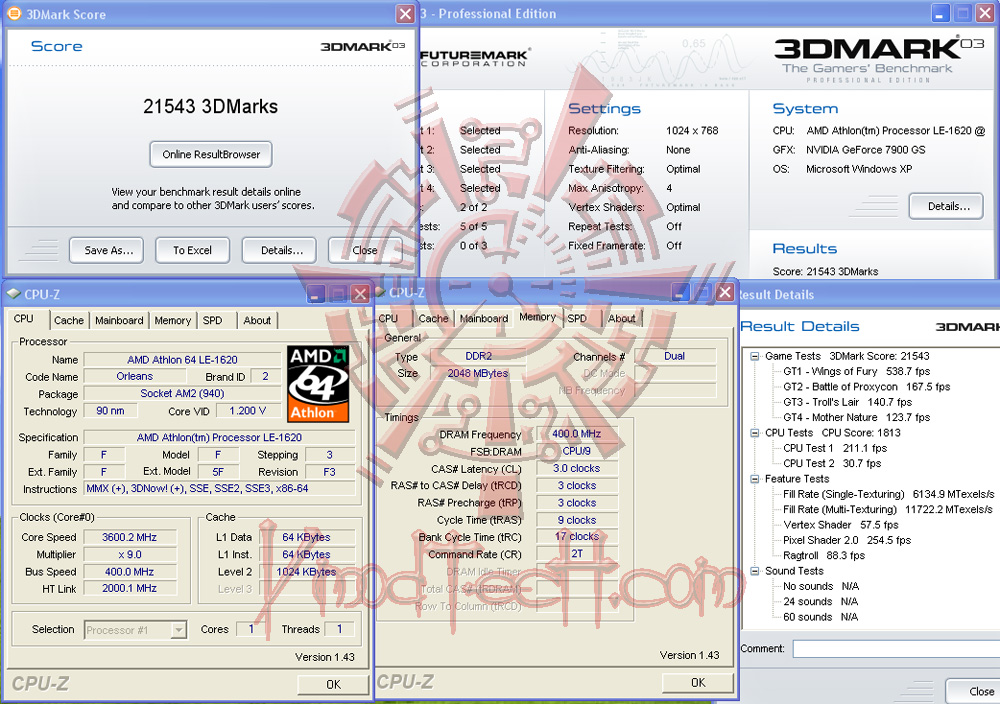Open Mainboard tab in left CPU-Z
The width and height of the screenshot is (1000, 704).
[119, 320]
